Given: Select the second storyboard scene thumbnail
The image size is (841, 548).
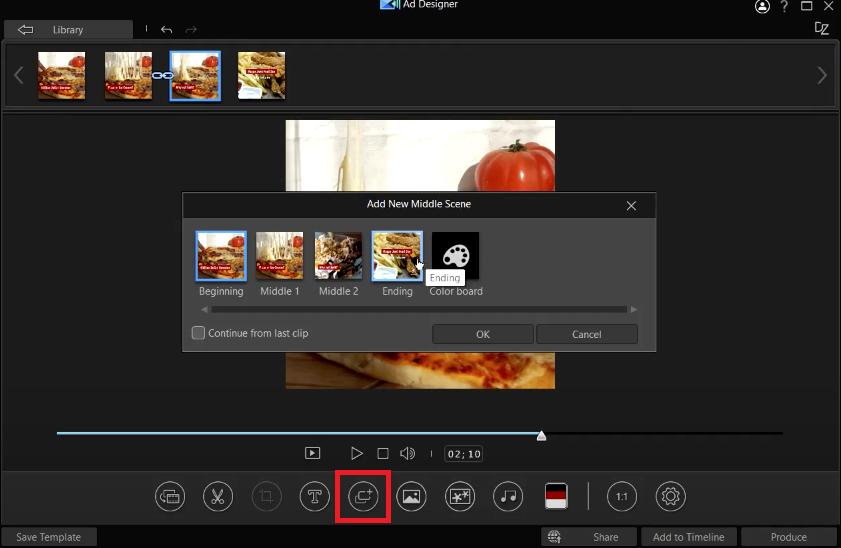Looking at the screenshot, I should tap(128, 76).
